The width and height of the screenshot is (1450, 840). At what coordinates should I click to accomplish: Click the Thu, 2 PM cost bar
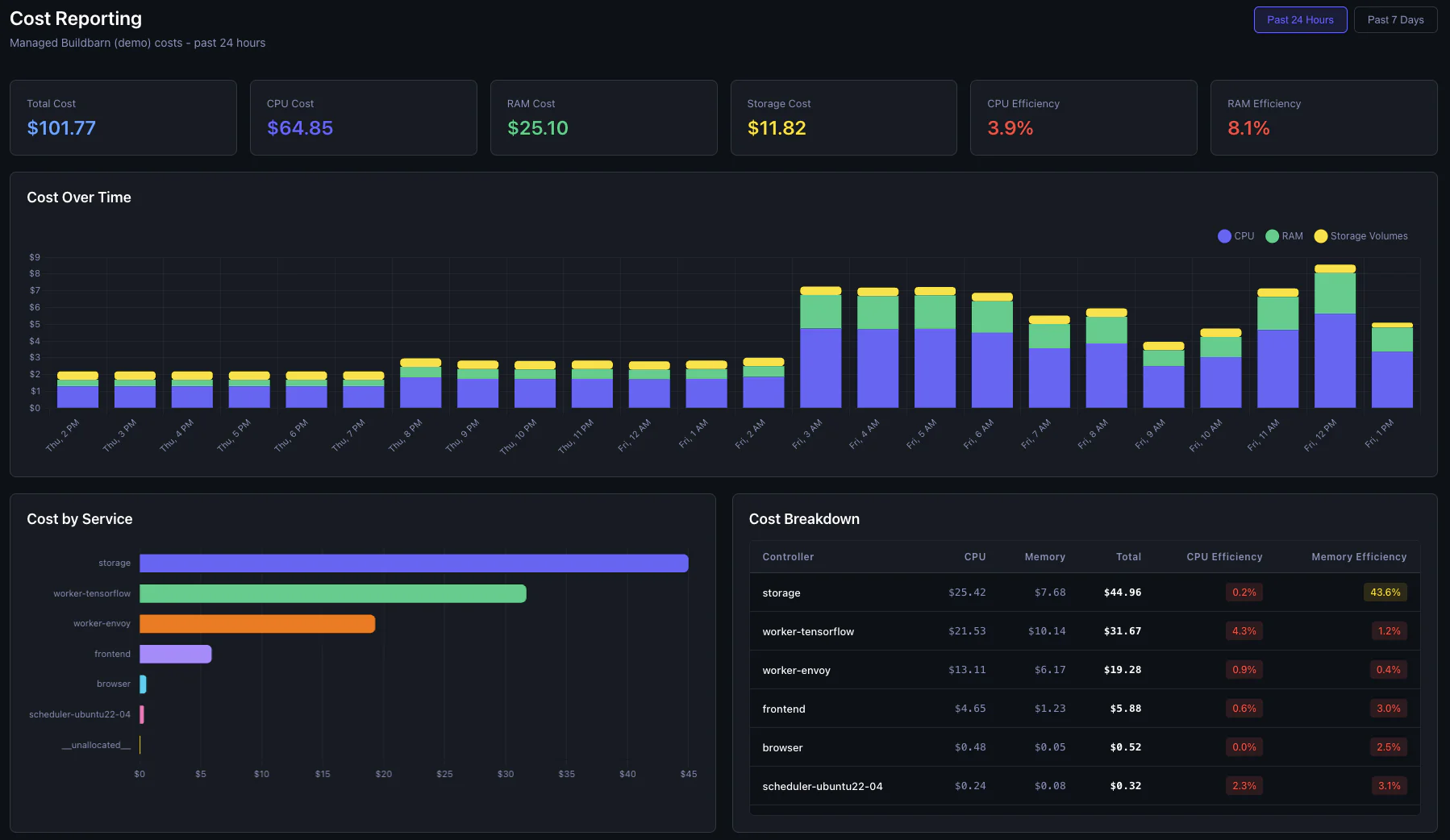(77, 389)
